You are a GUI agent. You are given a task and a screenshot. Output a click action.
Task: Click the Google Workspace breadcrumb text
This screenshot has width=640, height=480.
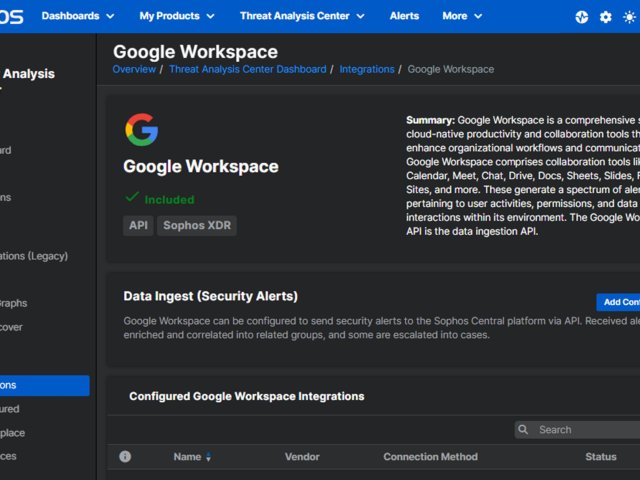click(451, 69)
